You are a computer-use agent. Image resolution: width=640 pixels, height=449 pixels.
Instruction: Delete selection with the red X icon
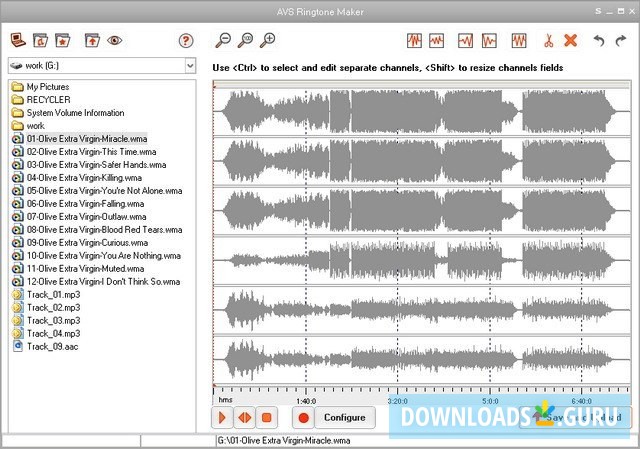pos(571,40)
